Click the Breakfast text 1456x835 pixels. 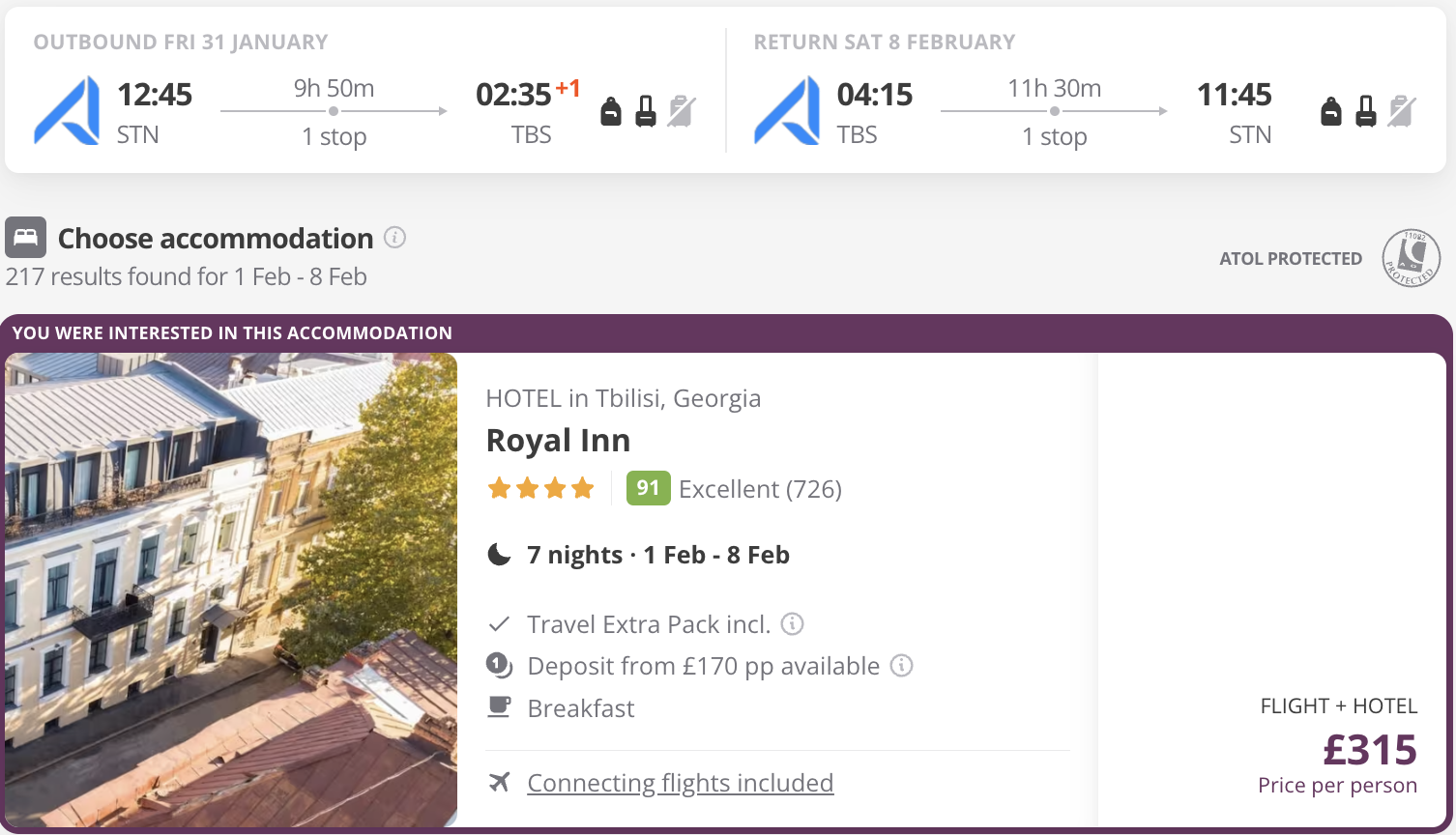tap(581, 708)
